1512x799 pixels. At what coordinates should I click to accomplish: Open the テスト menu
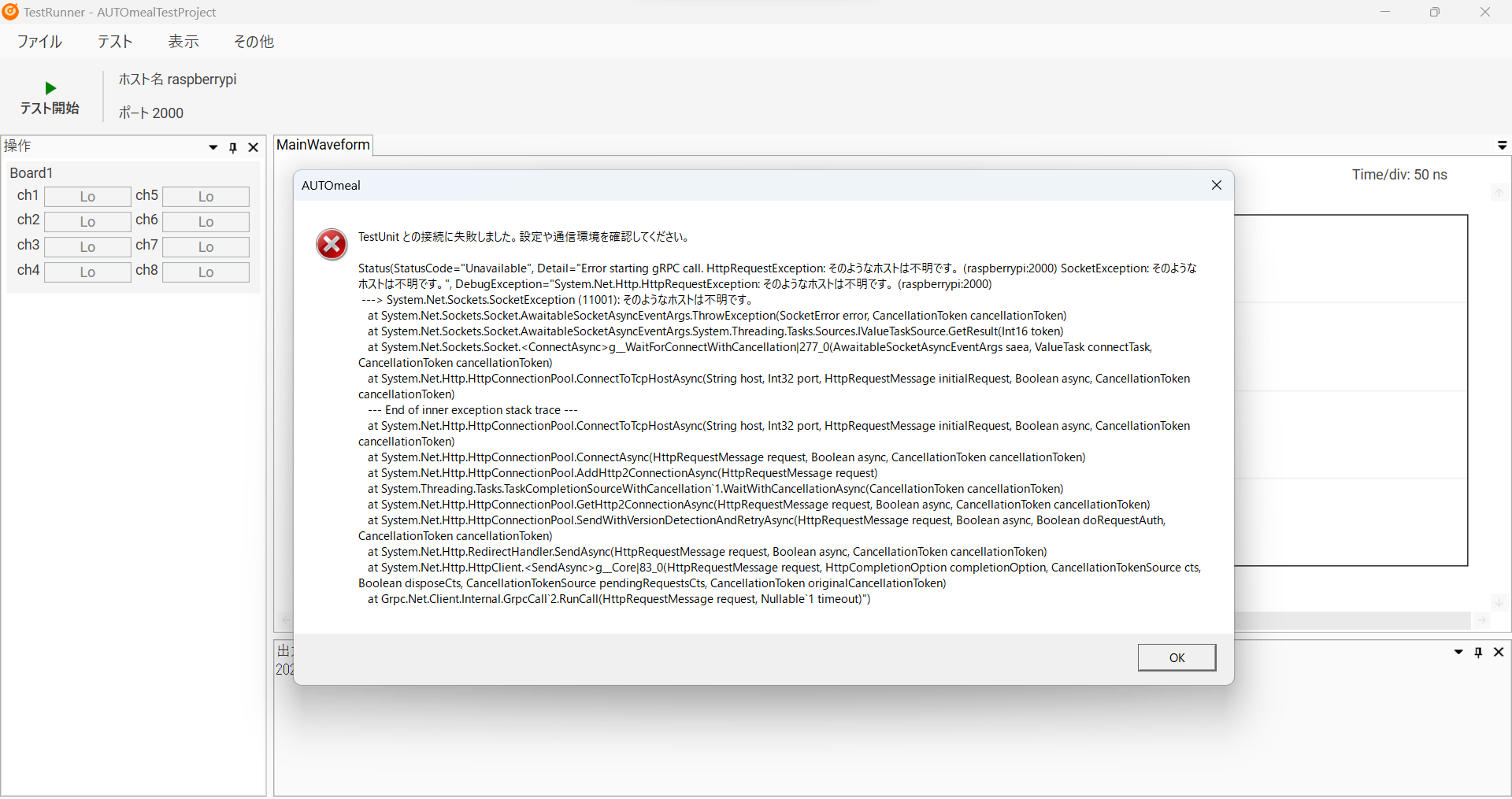(115, 42)
